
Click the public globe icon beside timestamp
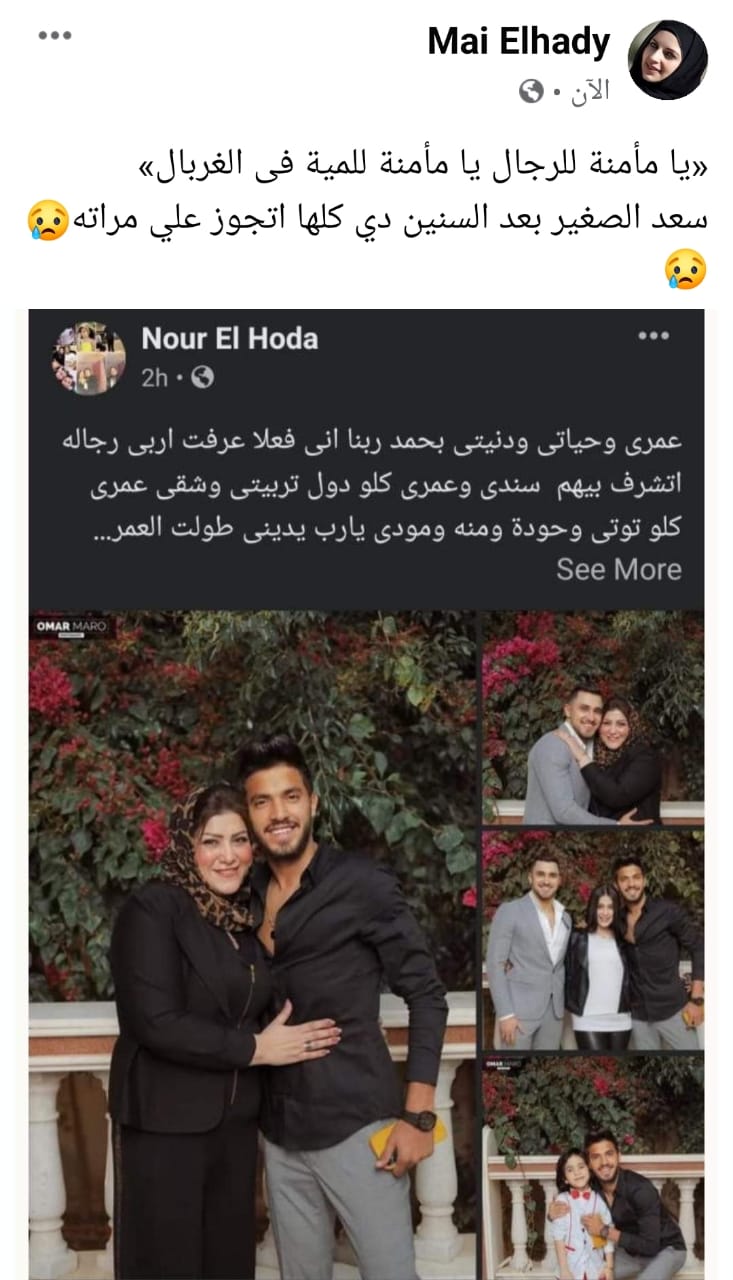tap(531, 92)
